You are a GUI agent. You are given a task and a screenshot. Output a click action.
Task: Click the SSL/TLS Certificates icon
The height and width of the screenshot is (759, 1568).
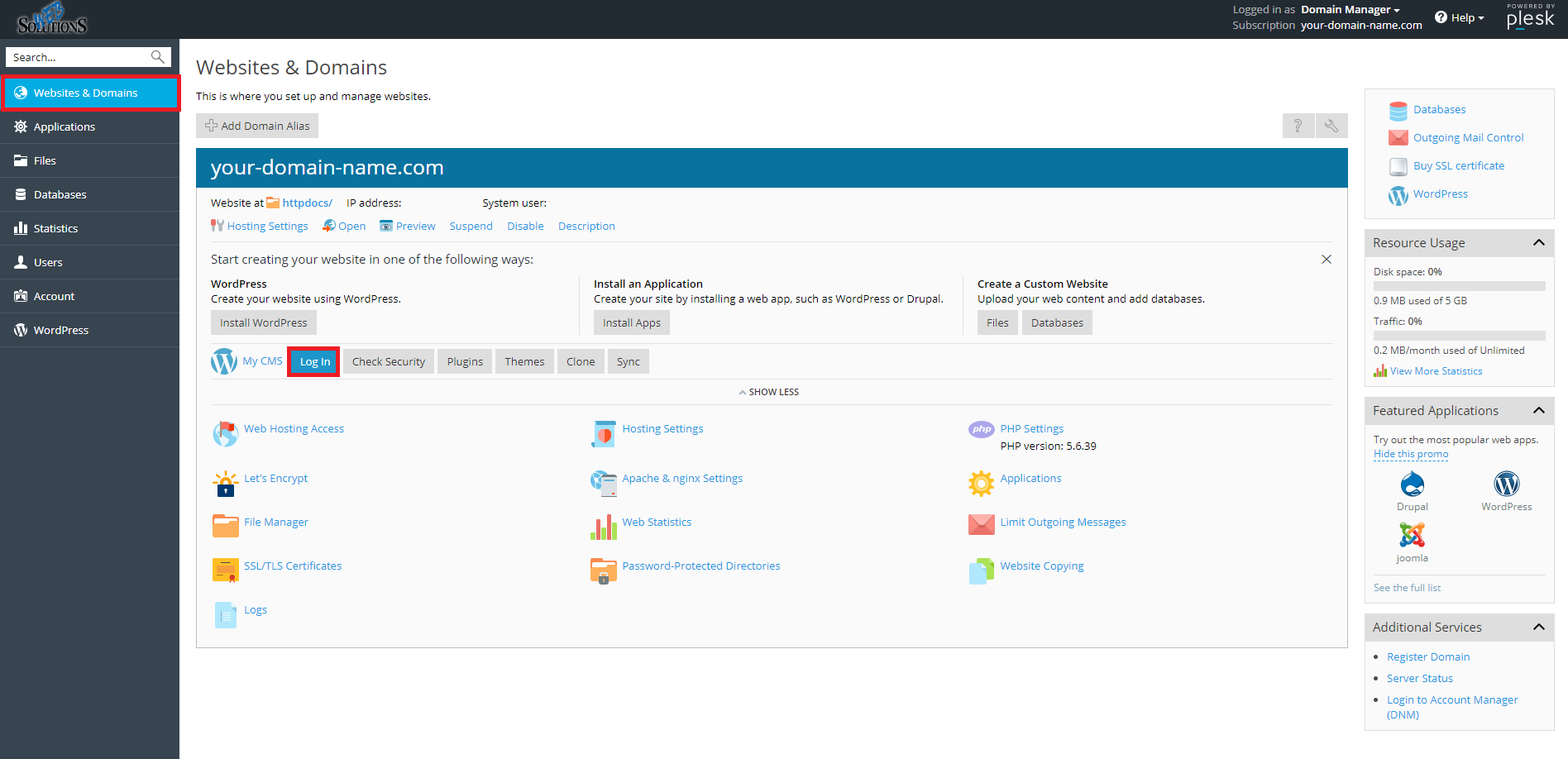(225, 570)
